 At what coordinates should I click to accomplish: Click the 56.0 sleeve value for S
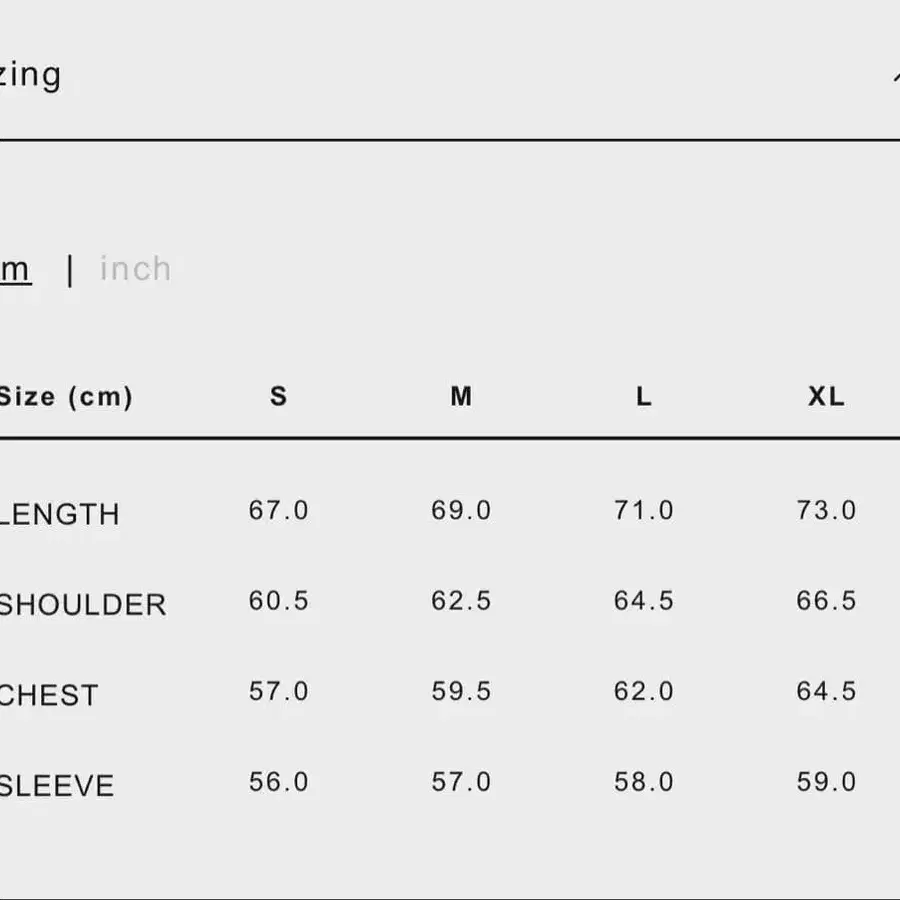point(279,782)
